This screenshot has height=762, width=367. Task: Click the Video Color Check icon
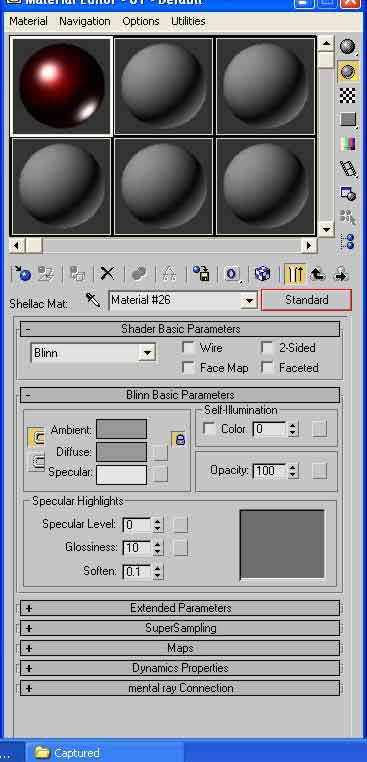[347, 144]
